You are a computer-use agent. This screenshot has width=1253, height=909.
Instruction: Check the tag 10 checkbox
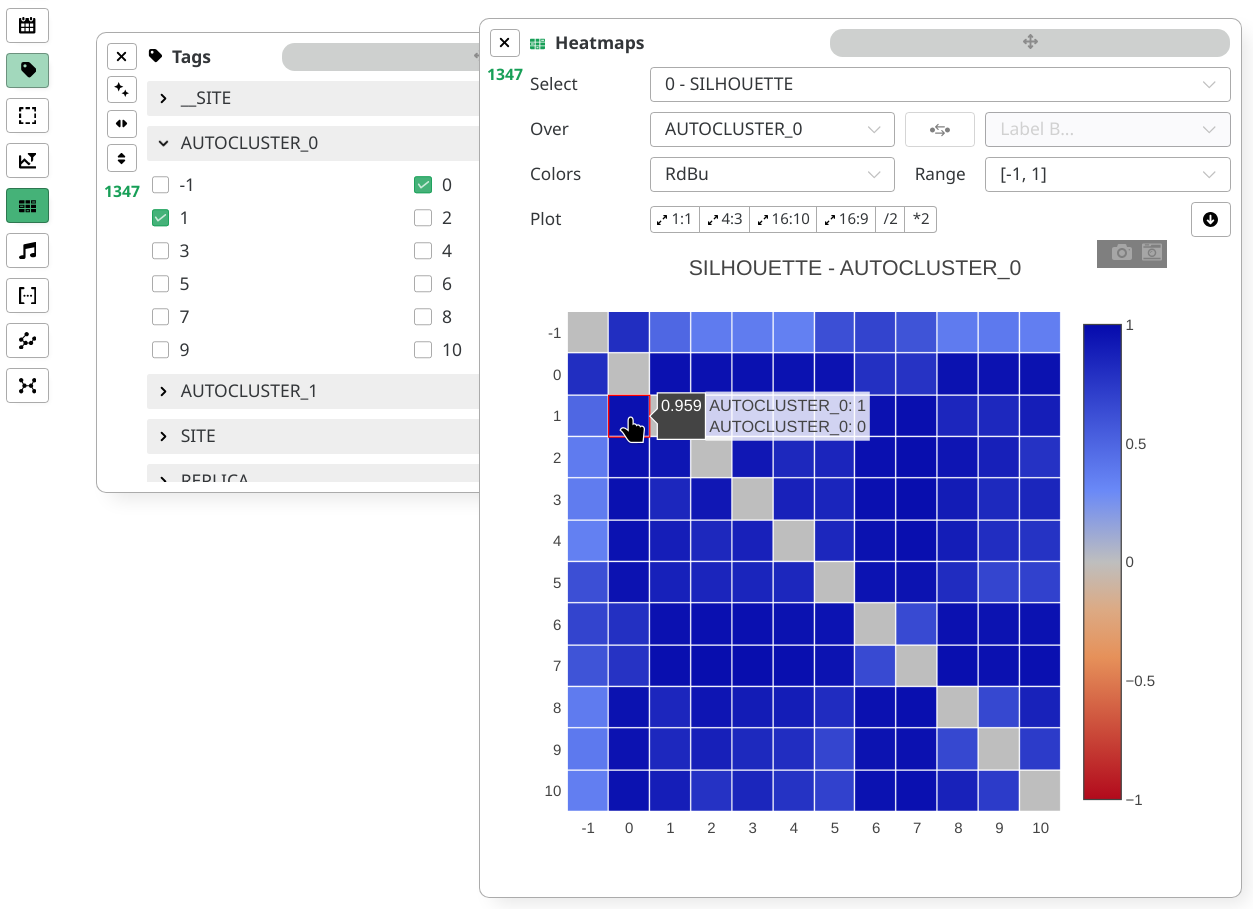(423, 349)
